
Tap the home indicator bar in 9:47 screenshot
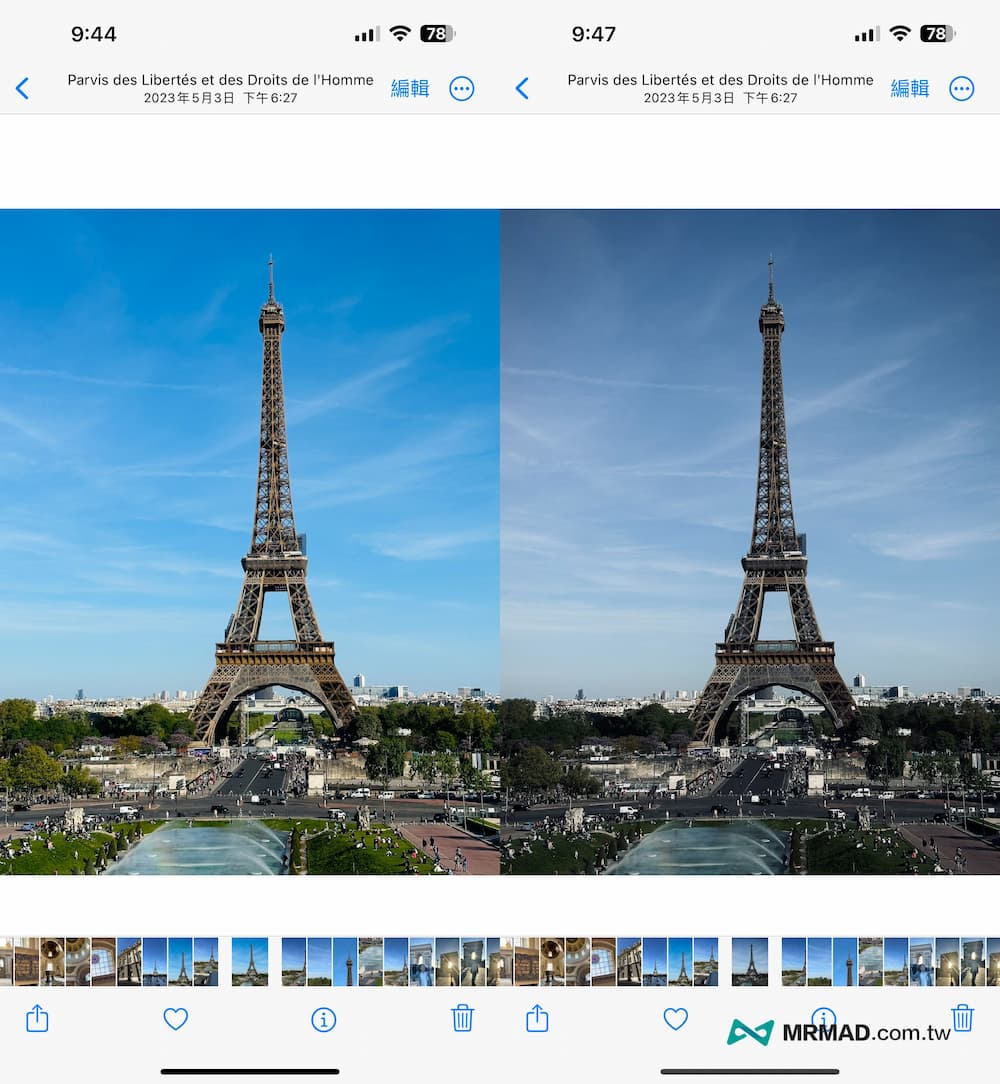[750, 1072]
